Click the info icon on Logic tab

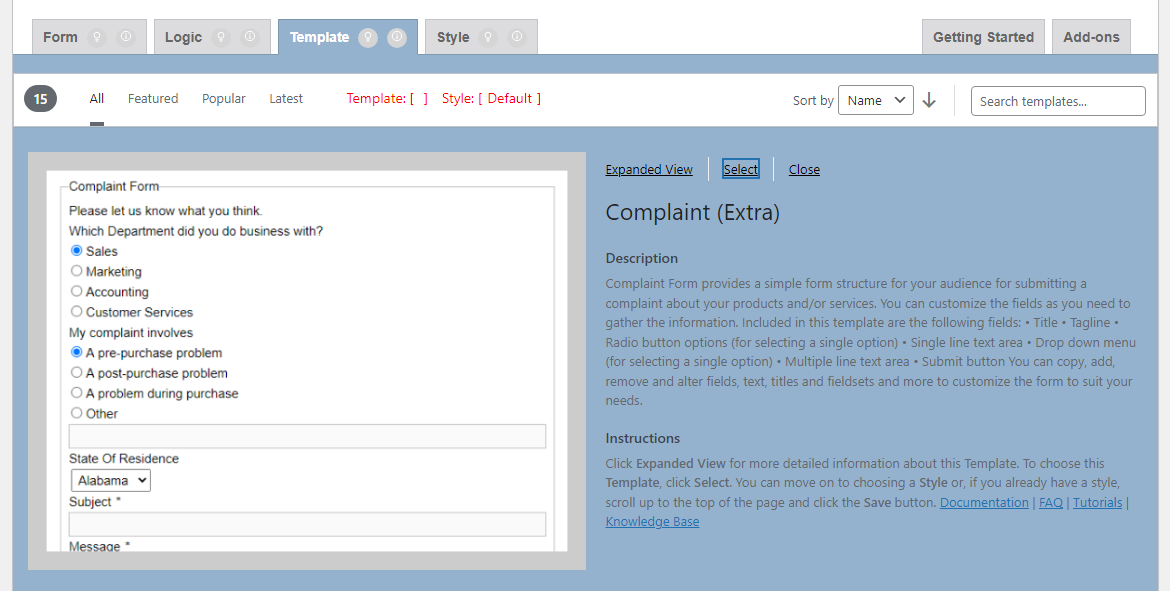250,37
